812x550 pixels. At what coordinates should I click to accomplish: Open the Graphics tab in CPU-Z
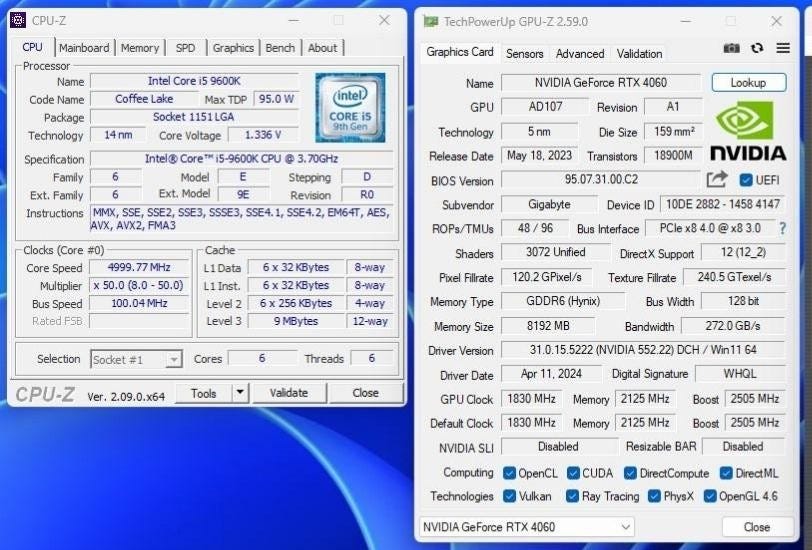pos(233,48)
